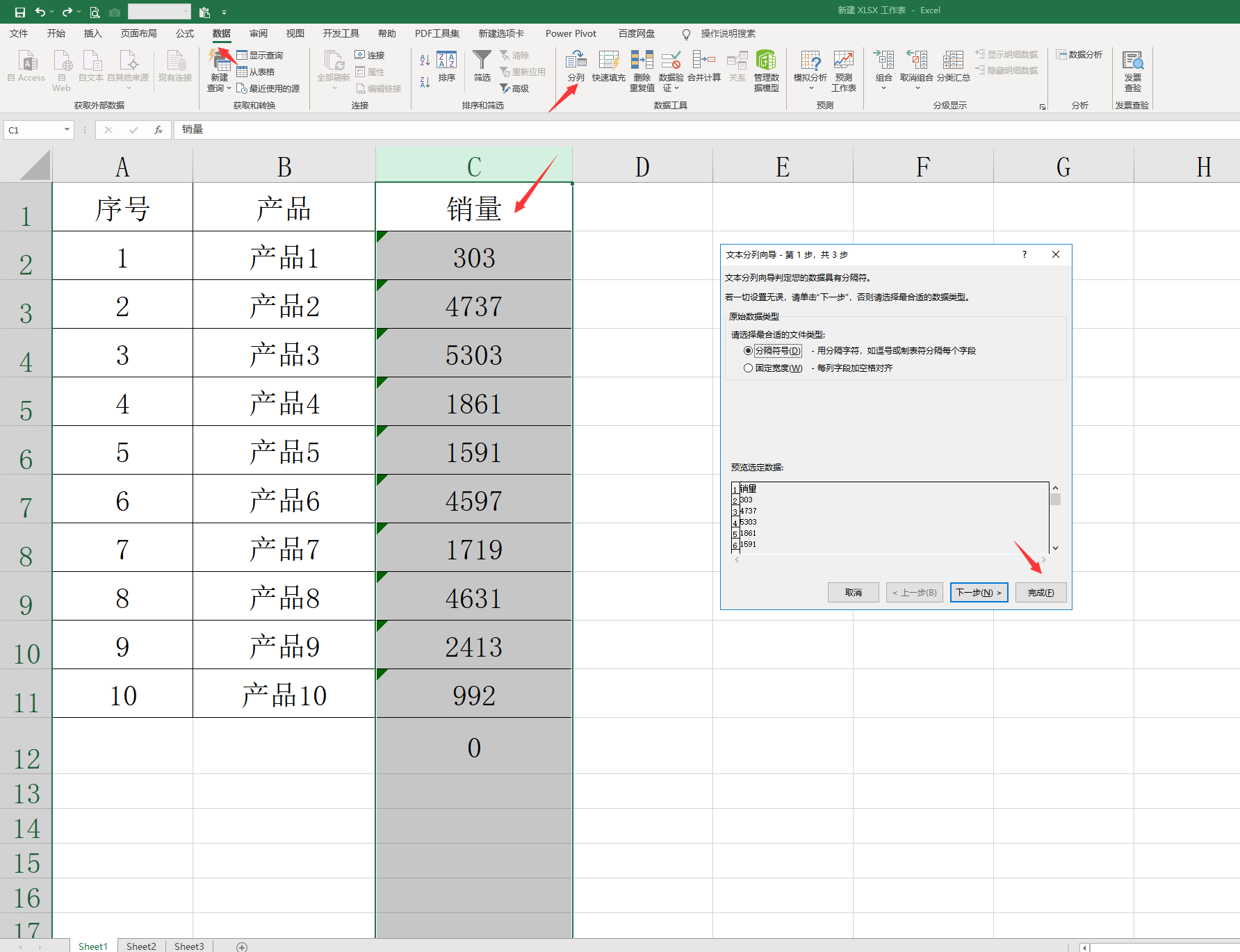Click cell containing 产品7
Viewport: 1240px width, 952px height.
[x=284, y=548]
